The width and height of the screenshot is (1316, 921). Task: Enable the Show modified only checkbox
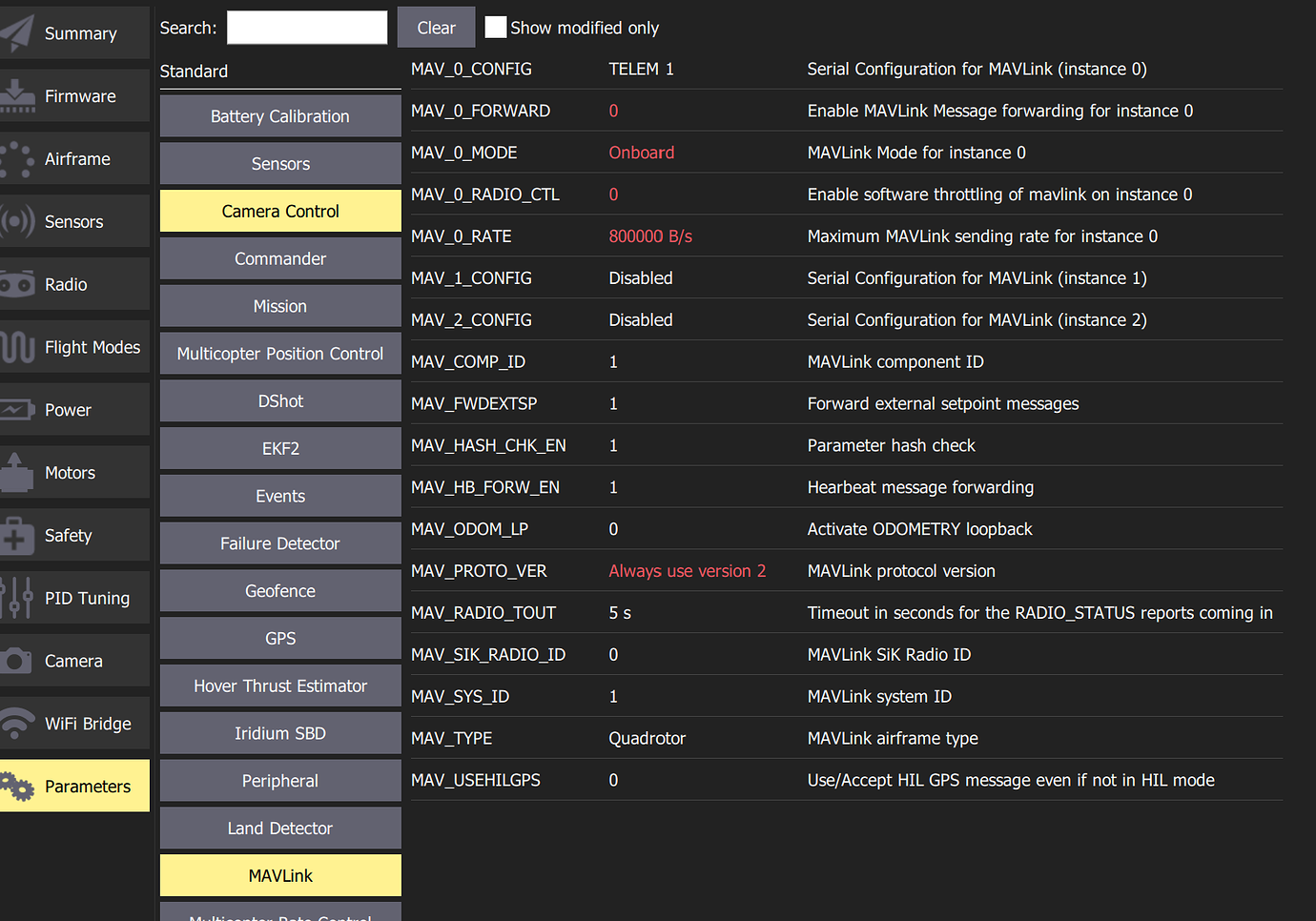click(496, 28)
